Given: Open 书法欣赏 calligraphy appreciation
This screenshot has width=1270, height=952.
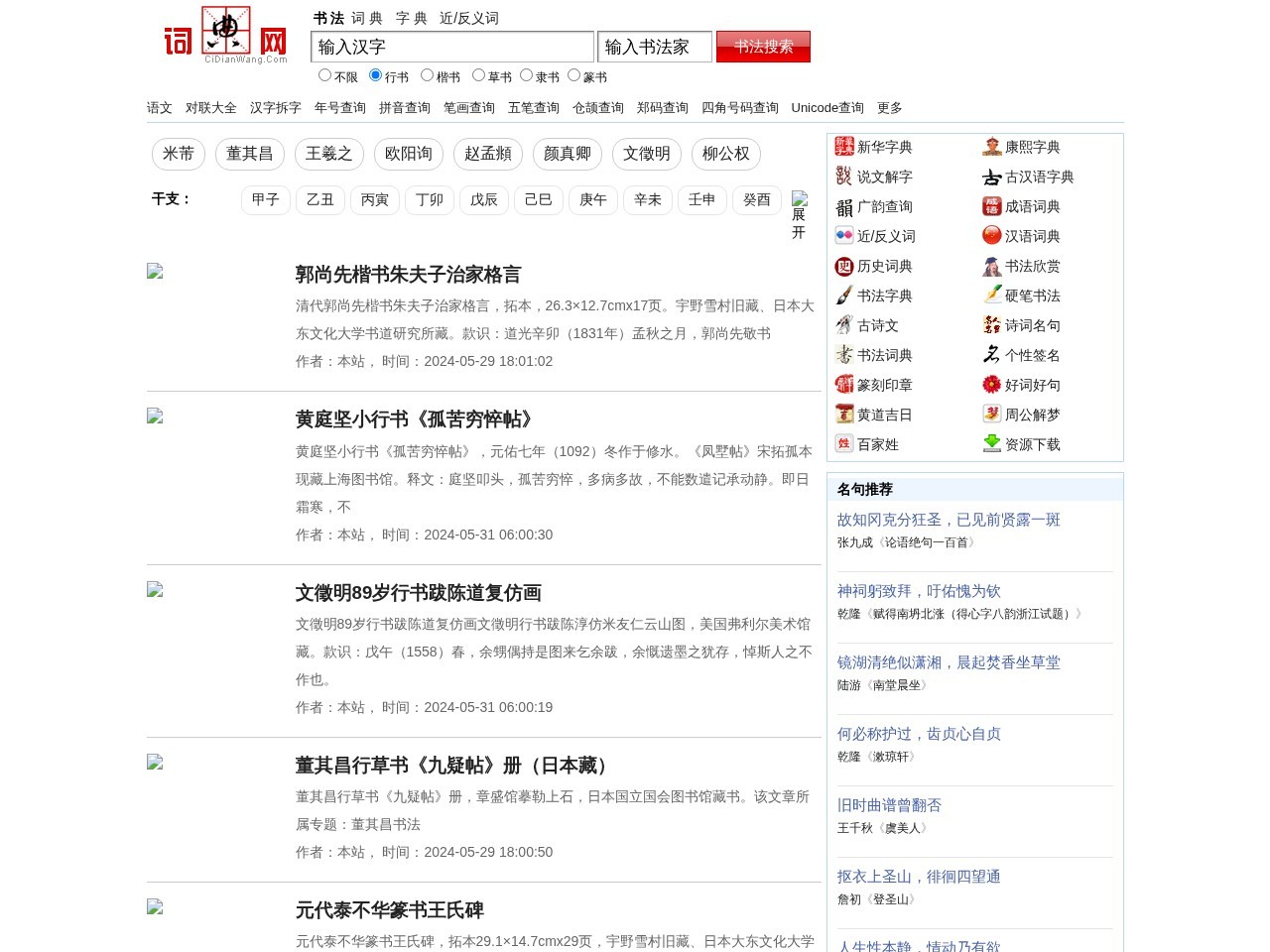Looking at the screenshot, I should coord(1032,266).
